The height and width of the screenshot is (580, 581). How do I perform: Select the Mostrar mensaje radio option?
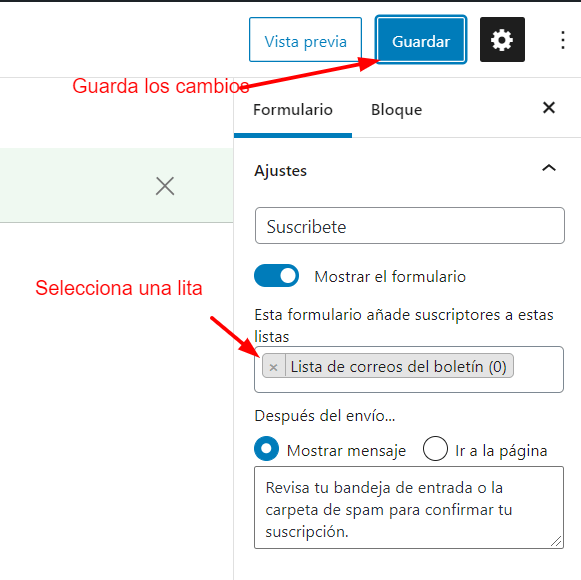click(266, 449)
